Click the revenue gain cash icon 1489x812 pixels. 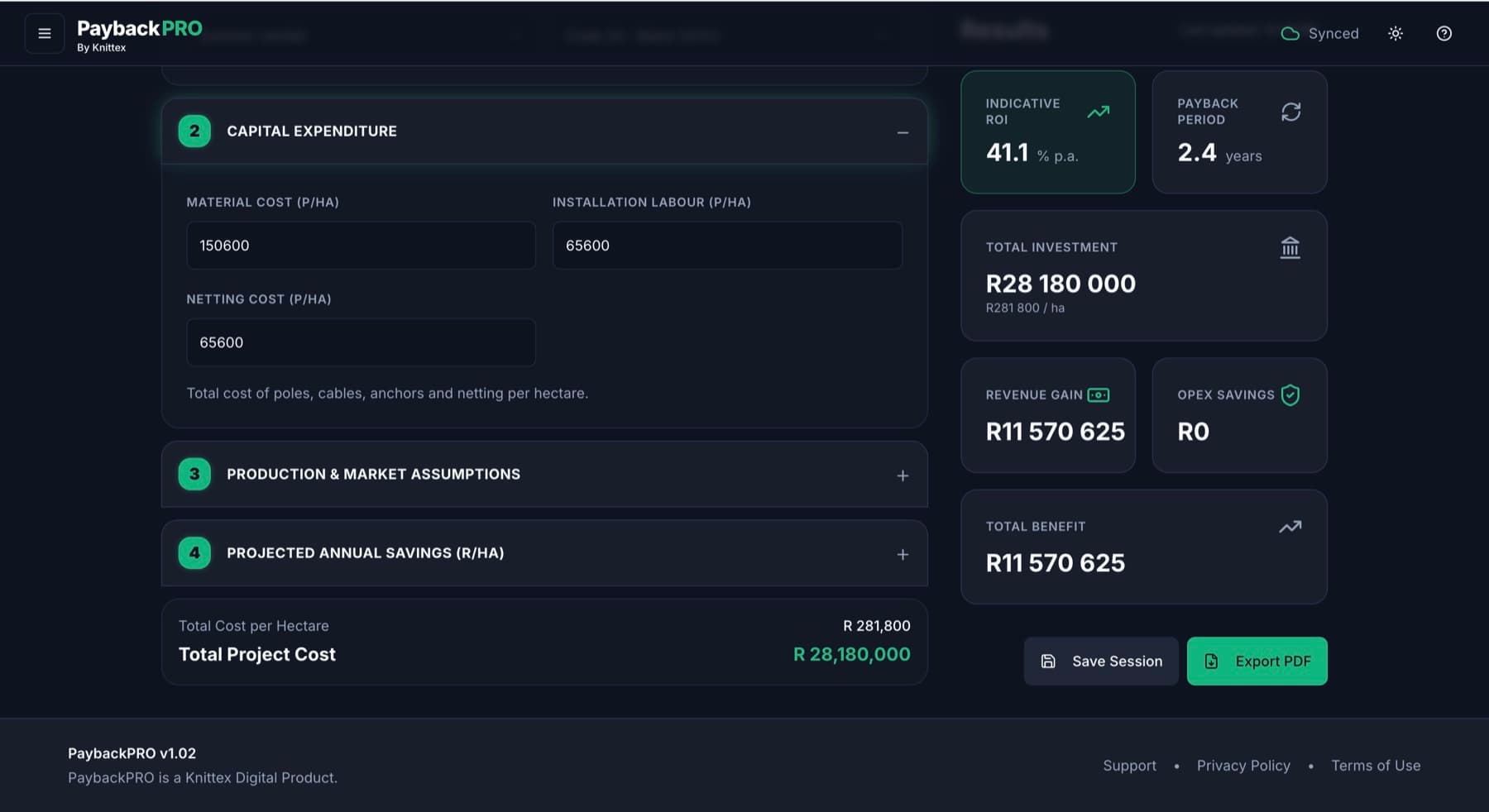pos(1098,395)
